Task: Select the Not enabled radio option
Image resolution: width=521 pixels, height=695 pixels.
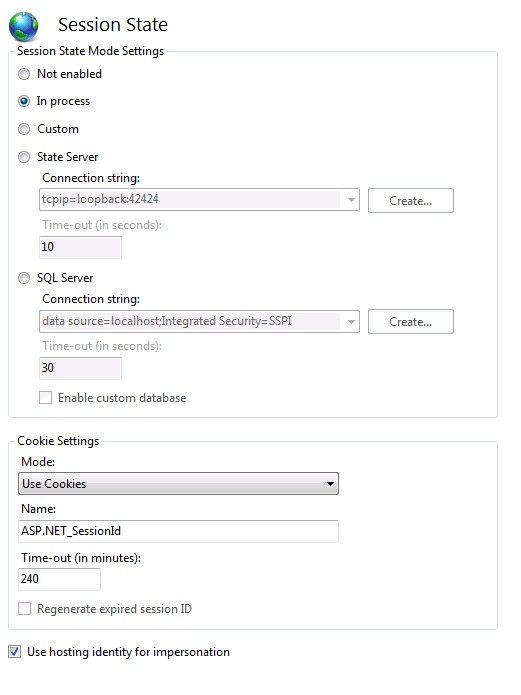Action: click(x=24, y=74)
